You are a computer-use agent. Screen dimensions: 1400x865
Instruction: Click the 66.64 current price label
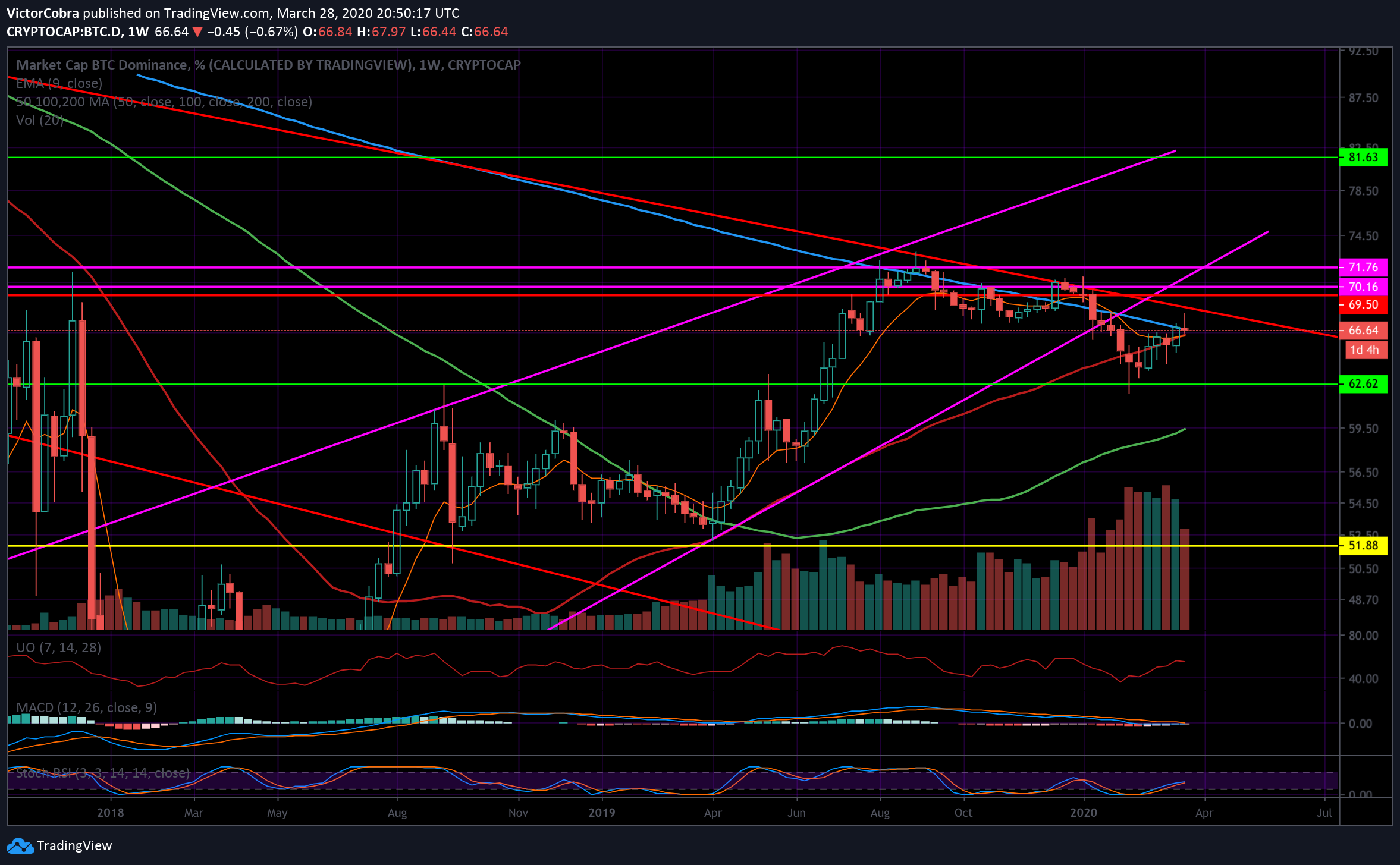[x=1363, y=331]
